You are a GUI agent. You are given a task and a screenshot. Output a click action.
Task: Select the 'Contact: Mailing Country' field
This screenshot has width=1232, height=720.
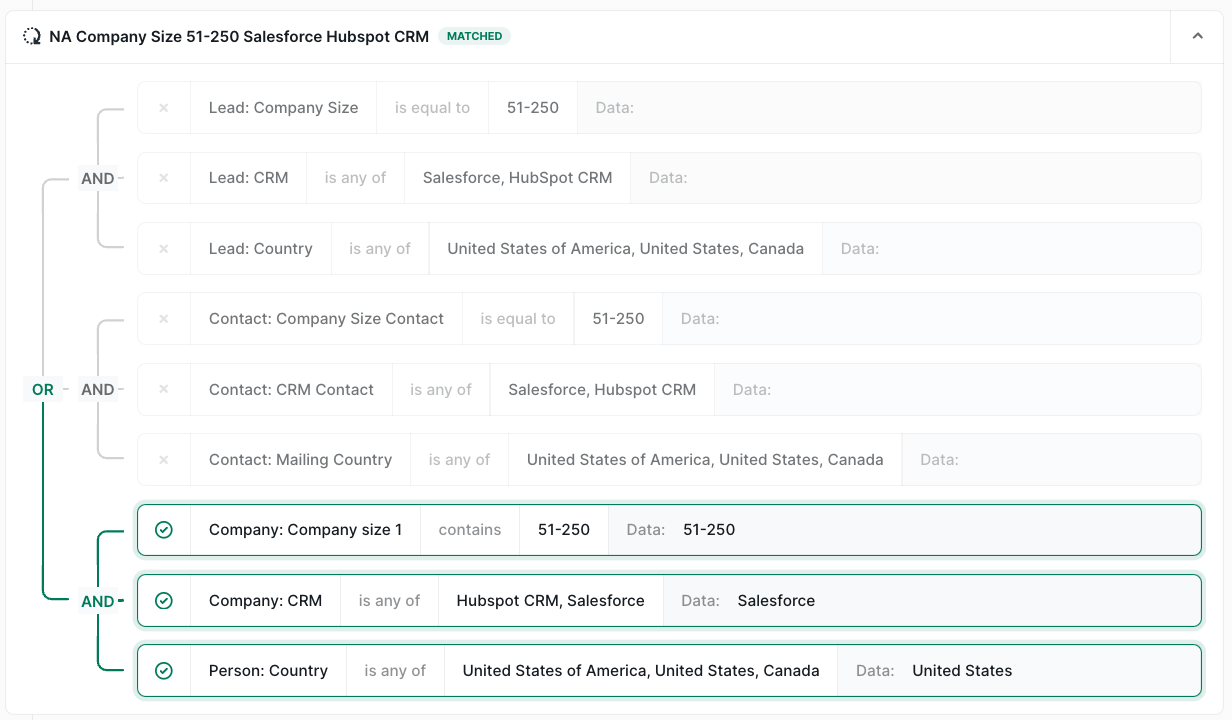click(300, 460)
